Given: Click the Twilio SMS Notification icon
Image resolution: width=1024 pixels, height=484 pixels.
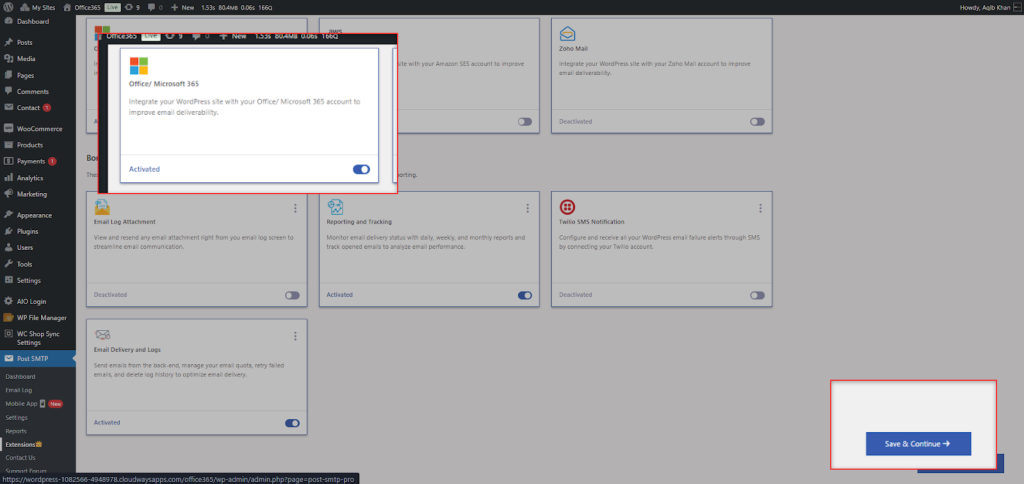Looking at the screenshot, I should click(567, 207).
